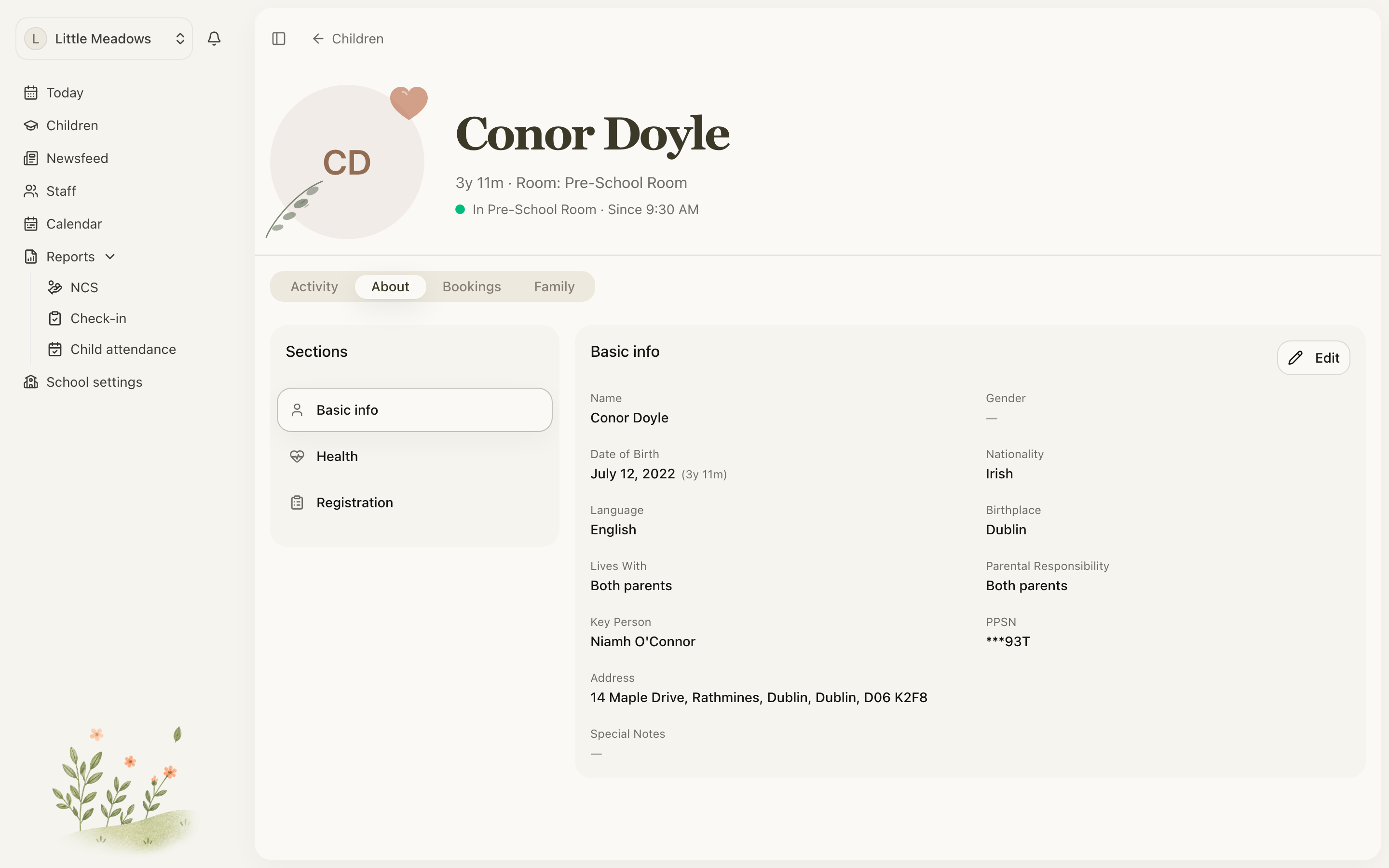Click the Language value 'English'
The width and height of the screenshot is (1389, 868).
(613, 529)
